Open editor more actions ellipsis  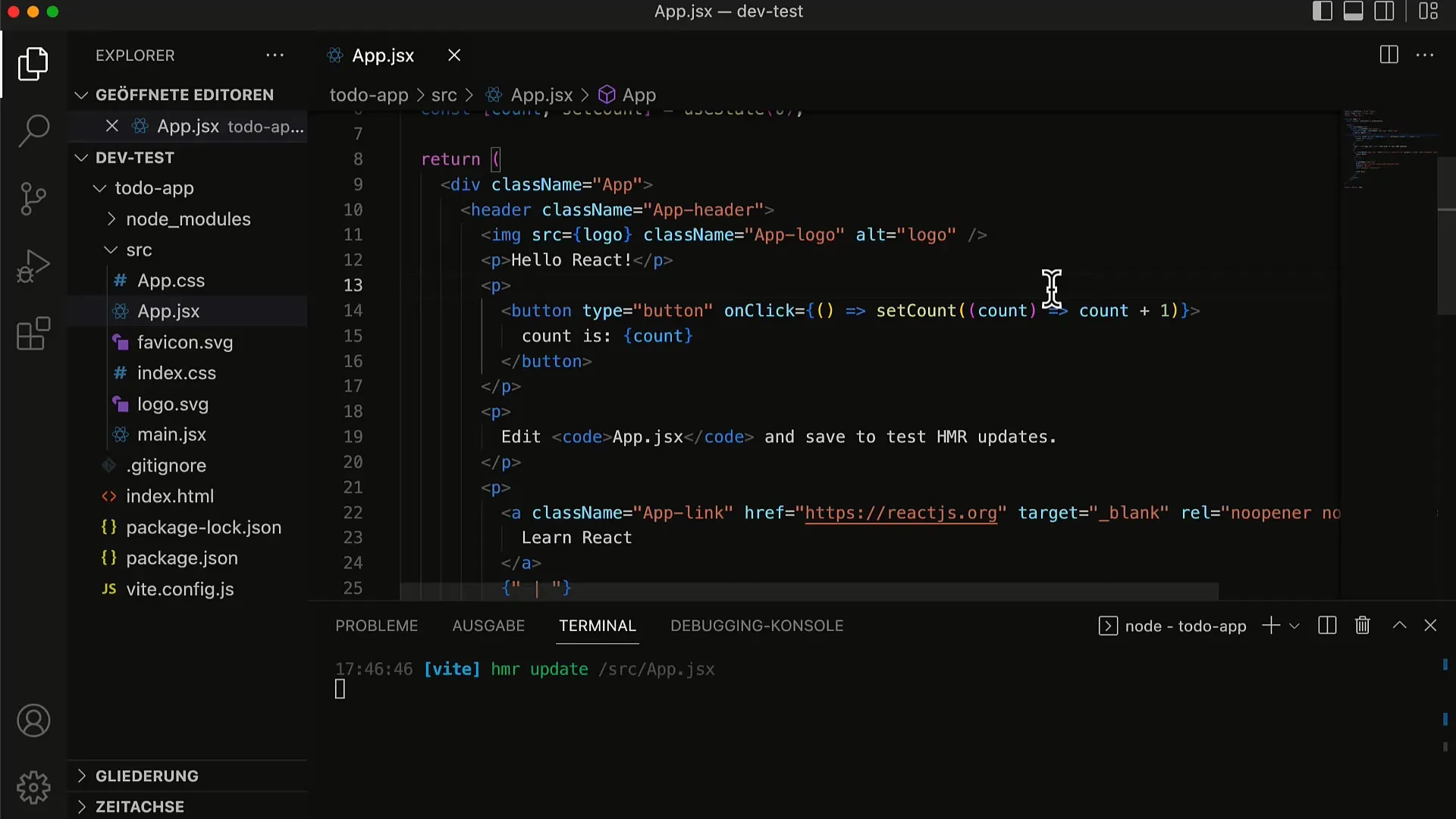1426,55
